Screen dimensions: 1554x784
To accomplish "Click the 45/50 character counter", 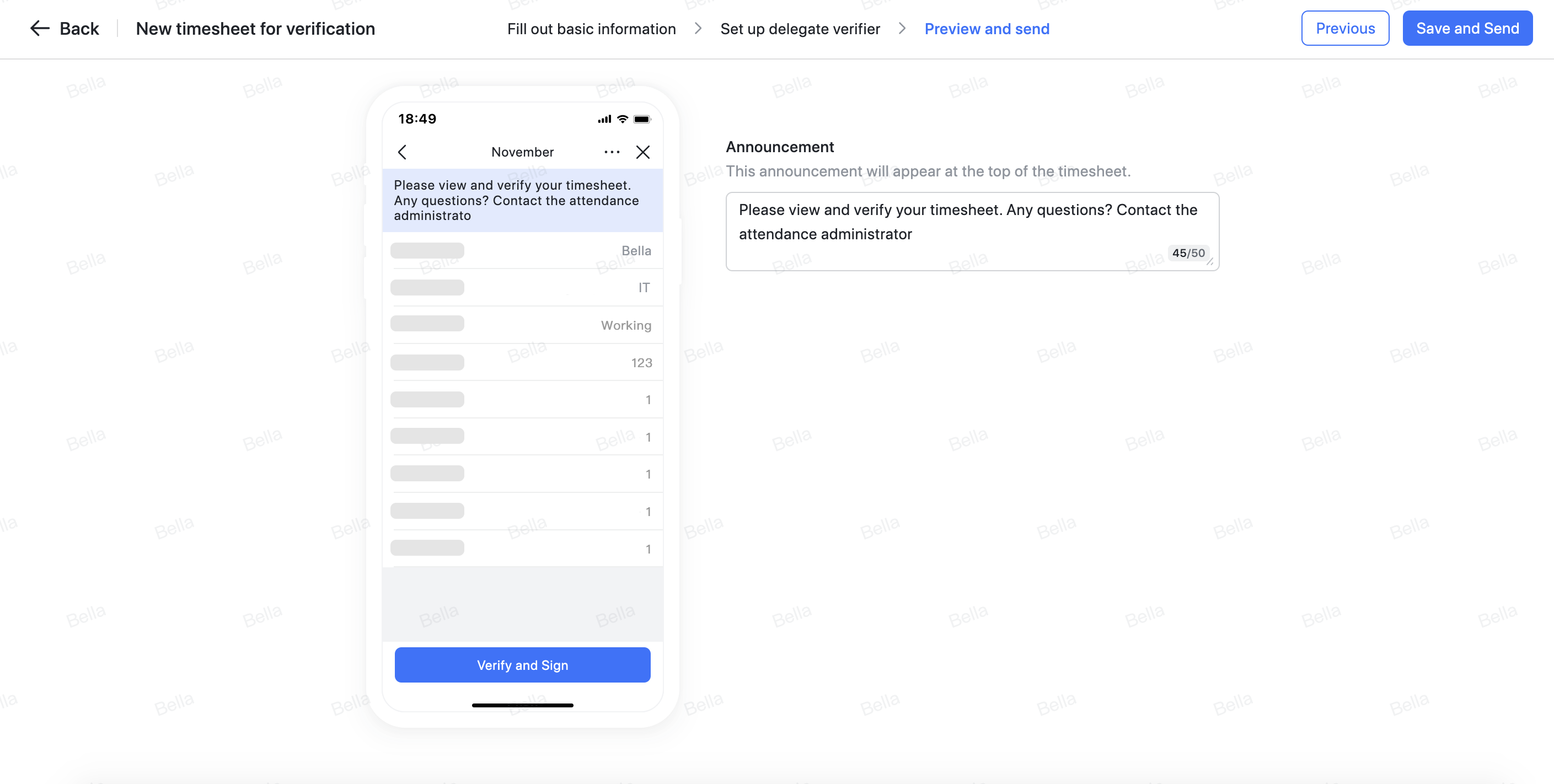I will click(1188, 253).
